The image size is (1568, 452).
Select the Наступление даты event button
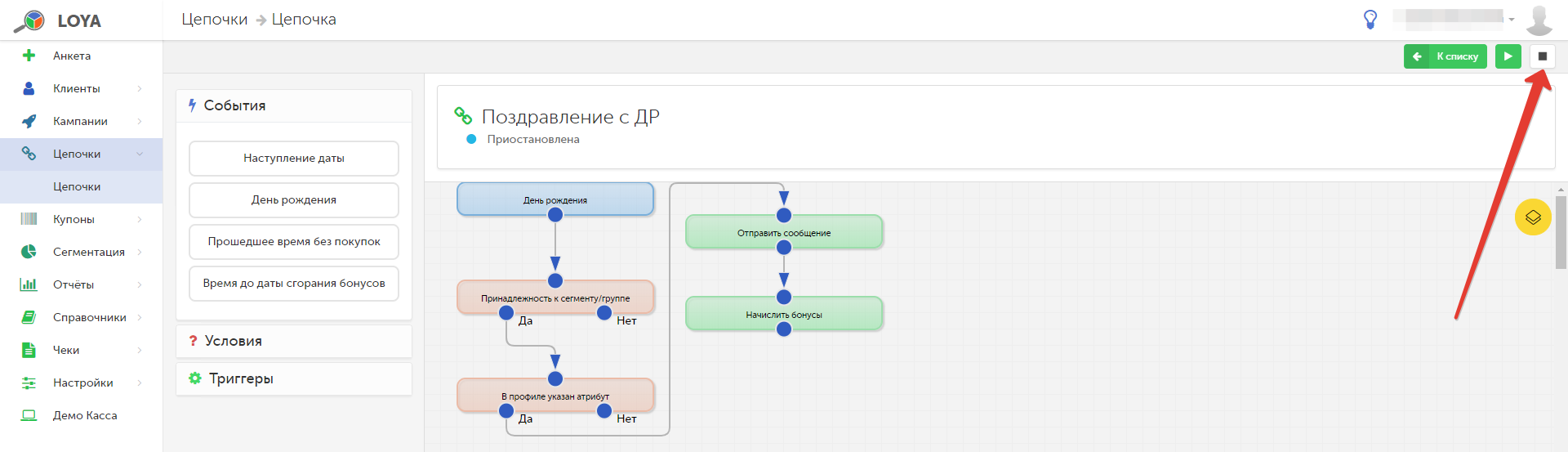point(294,159)
